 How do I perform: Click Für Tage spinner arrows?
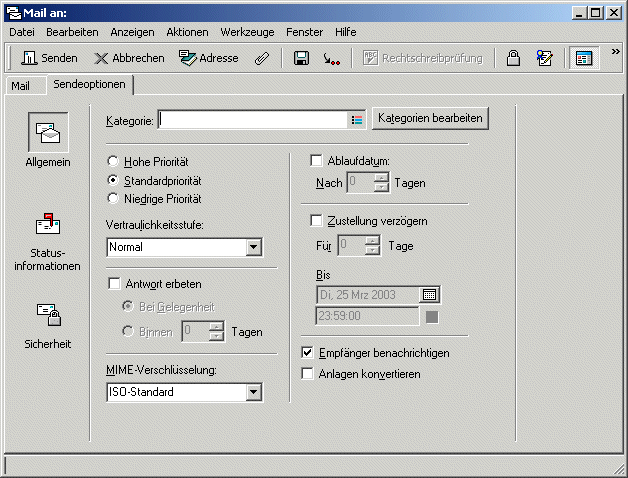(x=372, y=245)
